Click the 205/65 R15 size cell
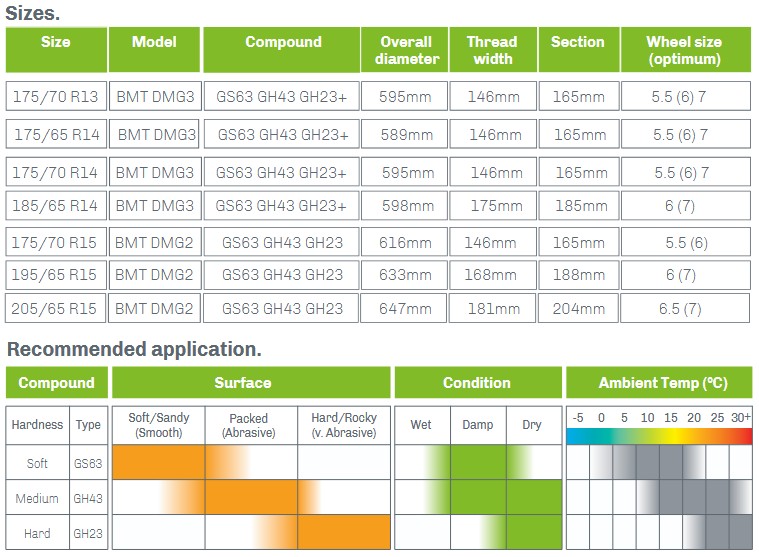 56,308
